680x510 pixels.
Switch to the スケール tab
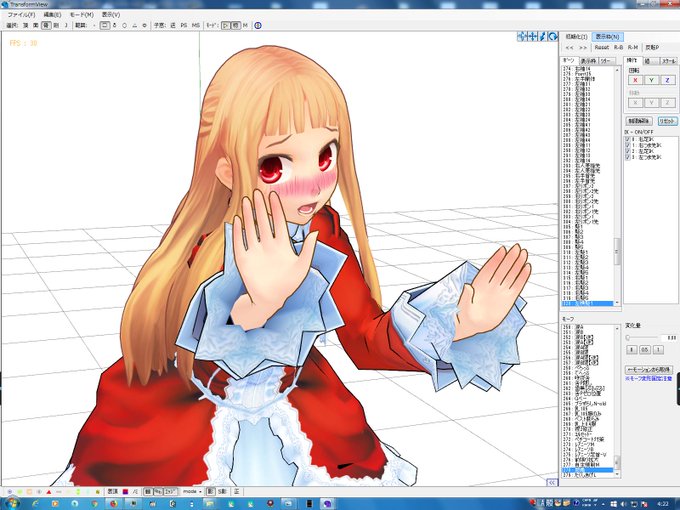(668, 61)
